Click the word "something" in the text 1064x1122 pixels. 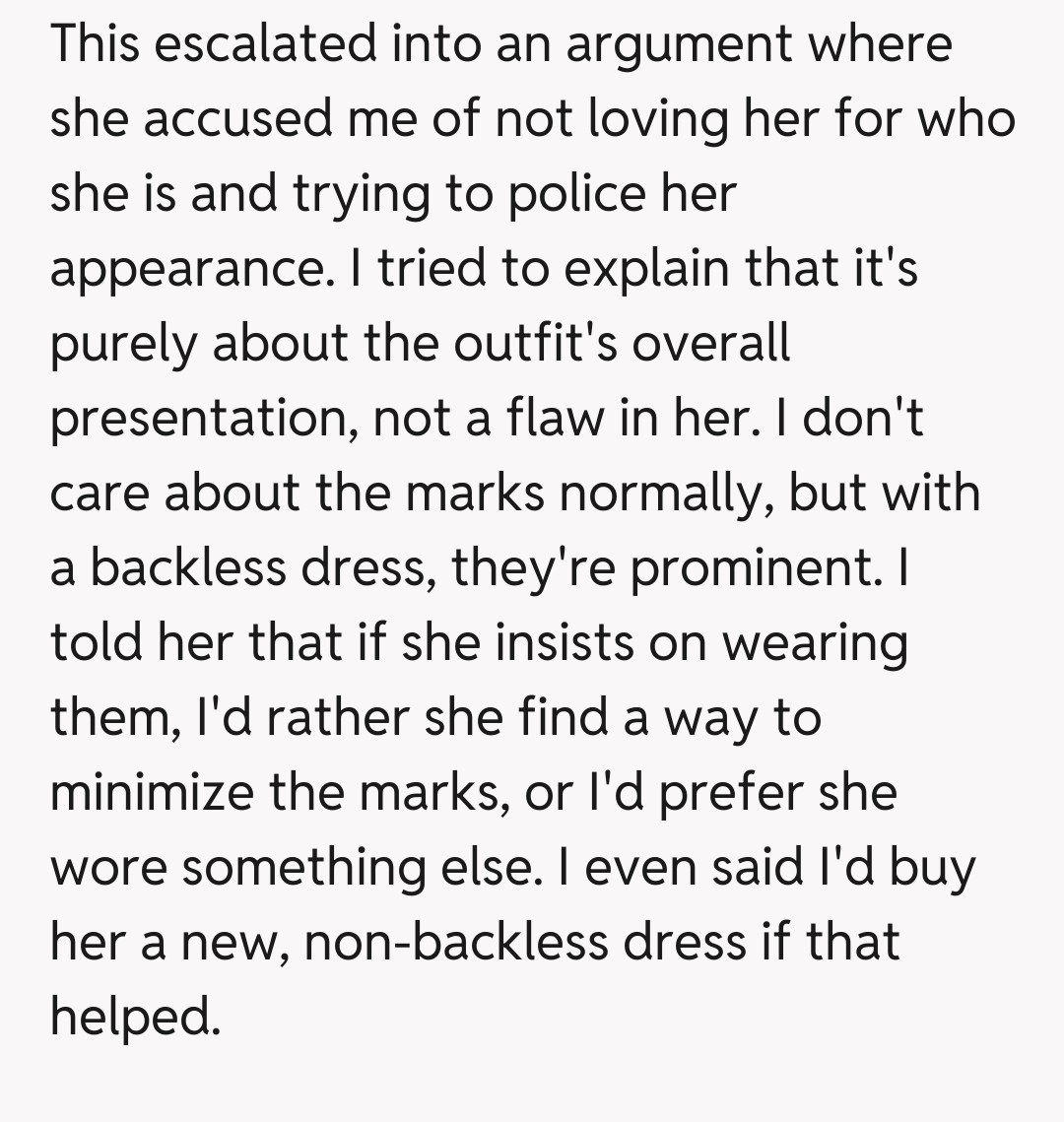pos(294,868)
